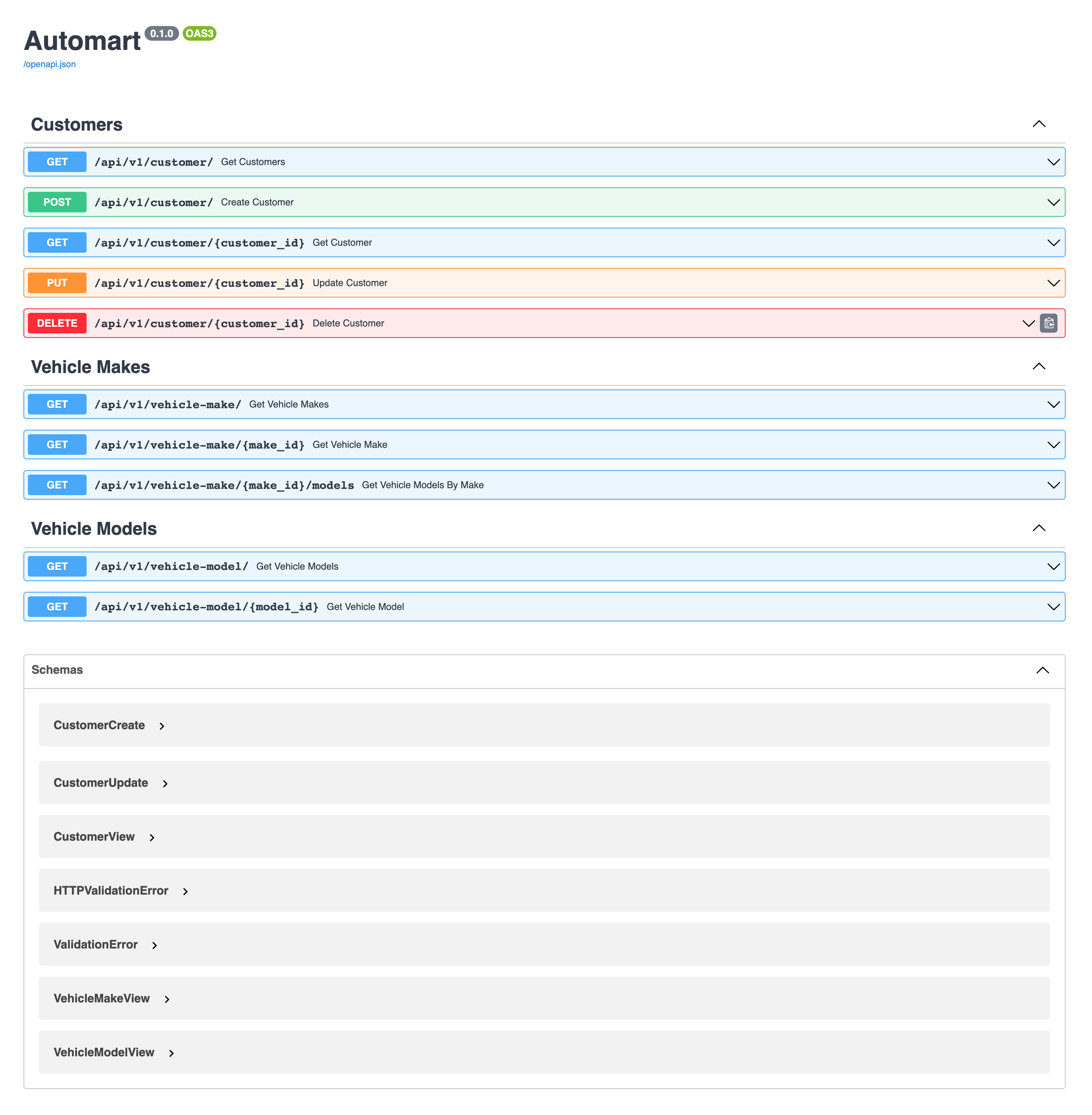This screenshot has height=1115, width=1092.
Task: Click the GET badge for Get Vehicle Make
Action: click(57, 445)
